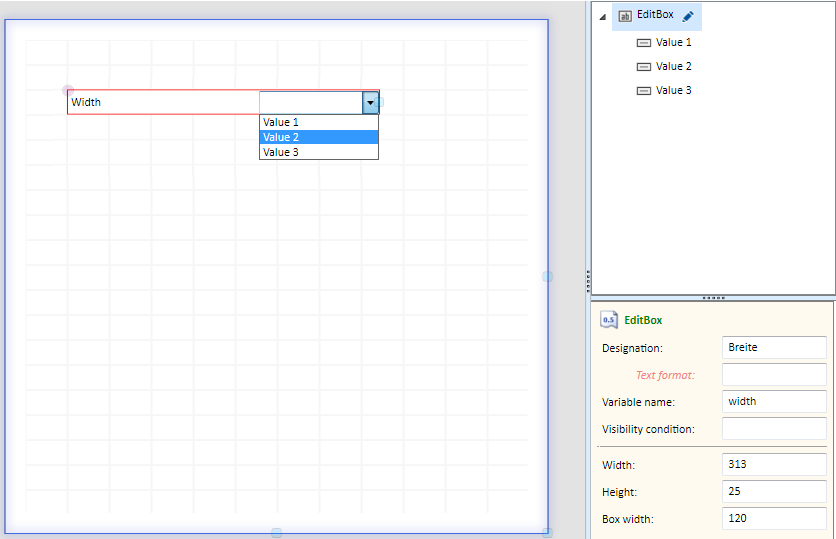836x539 pixels.
Task: Click the Box width field showing 120
Action: (773, 518)
